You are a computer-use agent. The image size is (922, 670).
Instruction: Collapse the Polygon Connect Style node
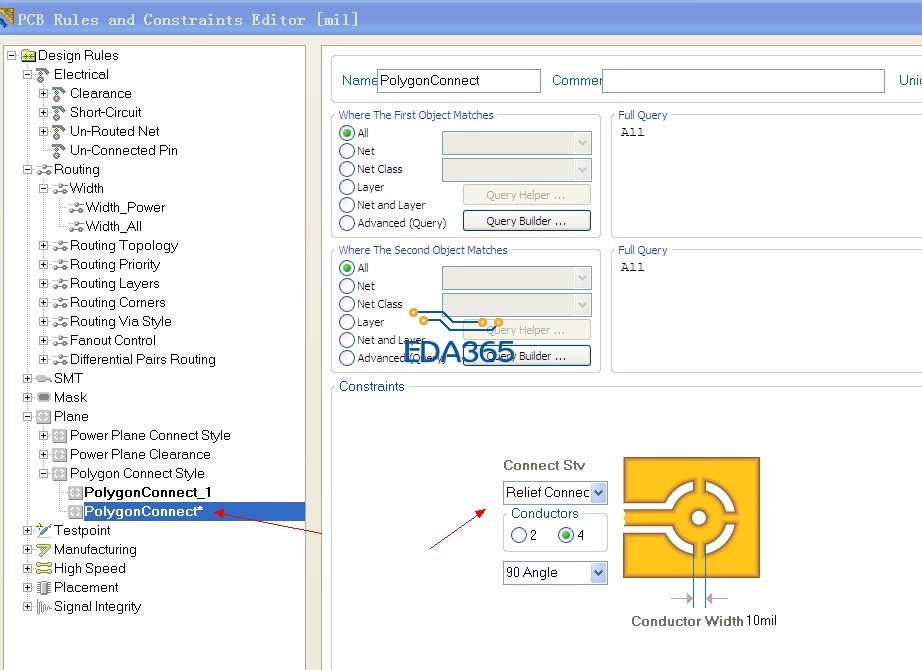pyautogui.click(x=44, y=474)
